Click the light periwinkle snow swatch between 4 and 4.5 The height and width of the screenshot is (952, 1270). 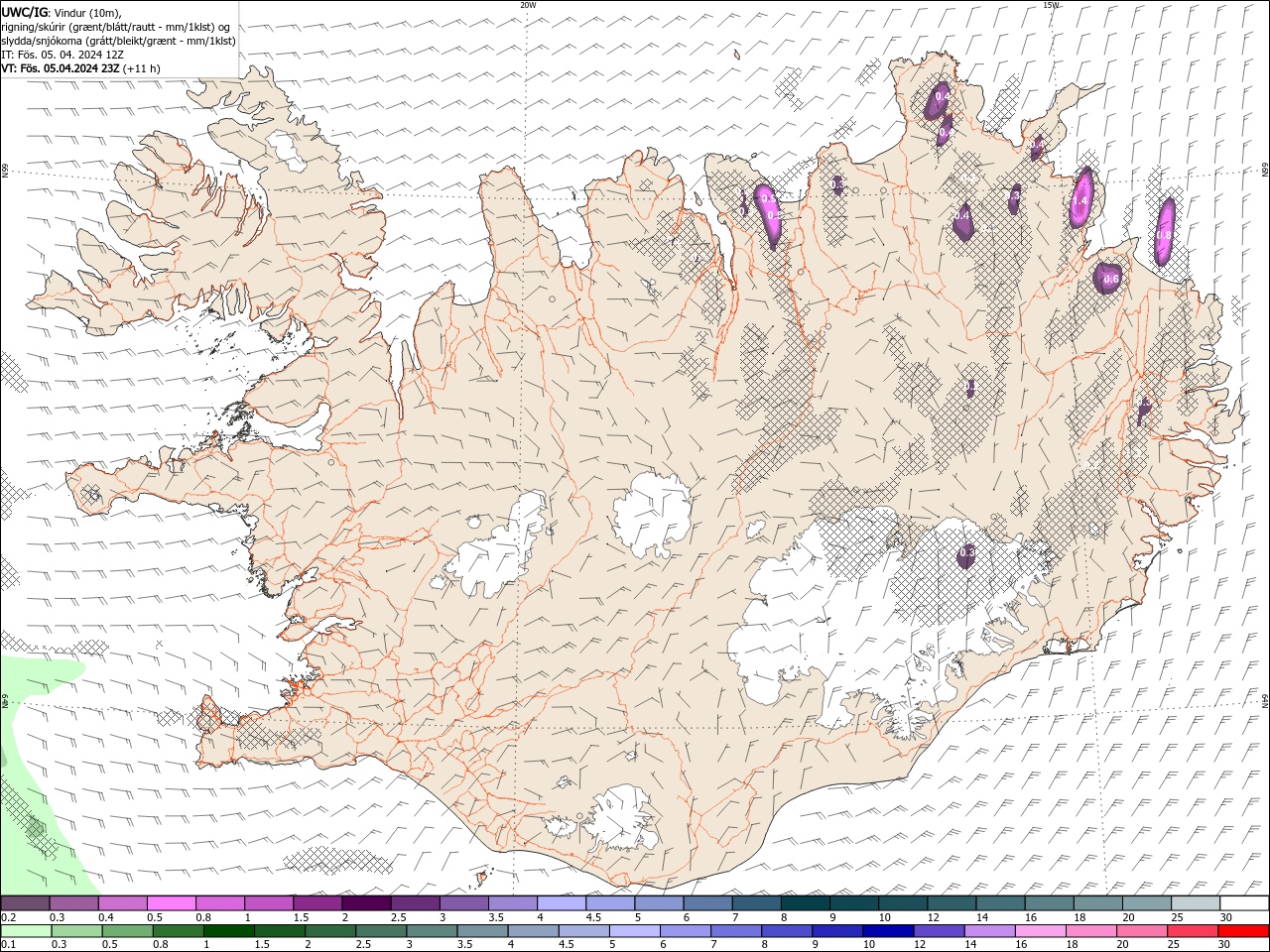pyautogui.click(x=562, y=903)
